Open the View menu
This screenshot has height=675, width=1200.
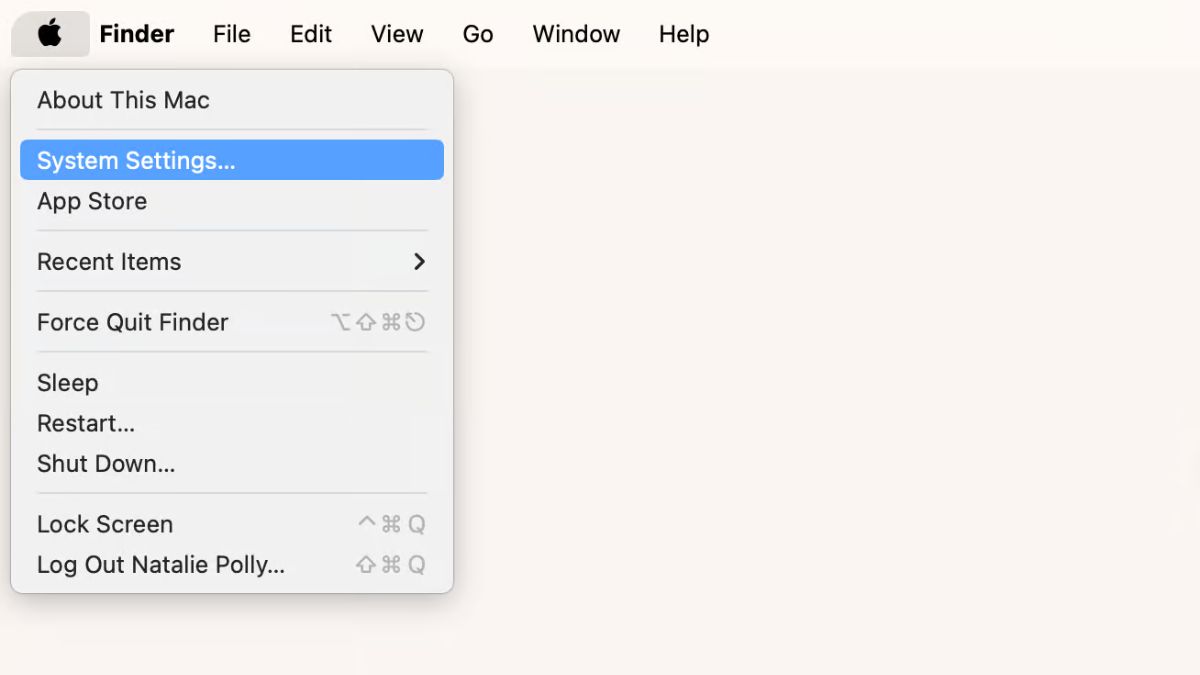(x=397, y=34)
